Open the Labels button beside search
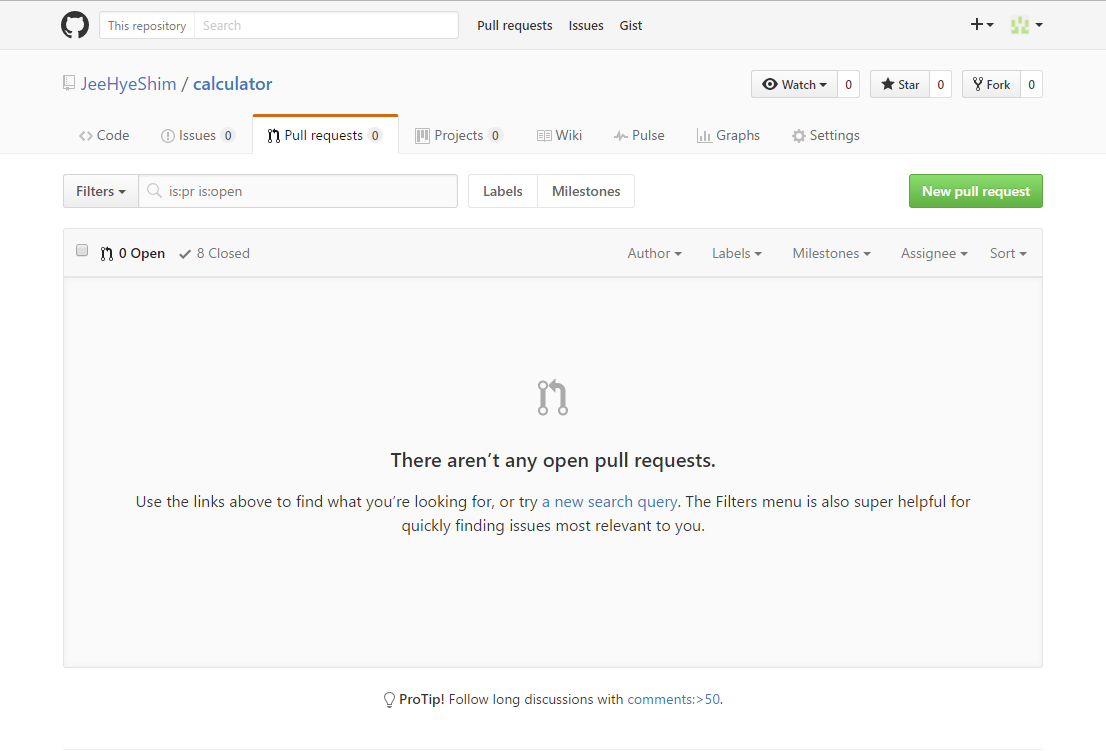 click(503, 191)
